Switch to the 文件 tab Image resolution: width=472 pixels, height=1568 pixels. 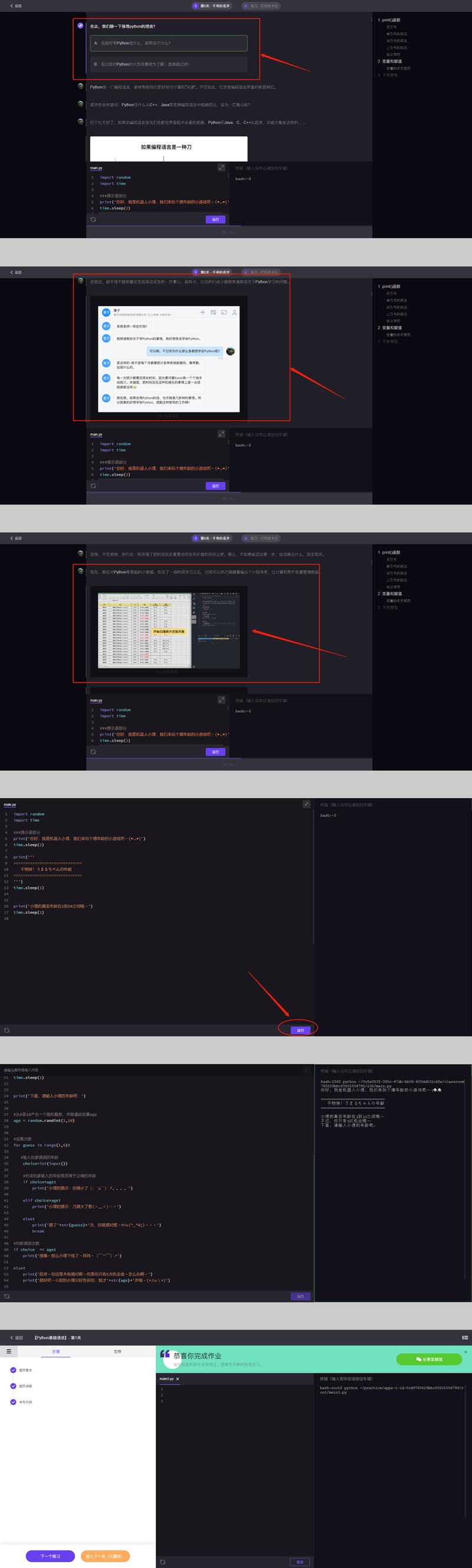117,1352
